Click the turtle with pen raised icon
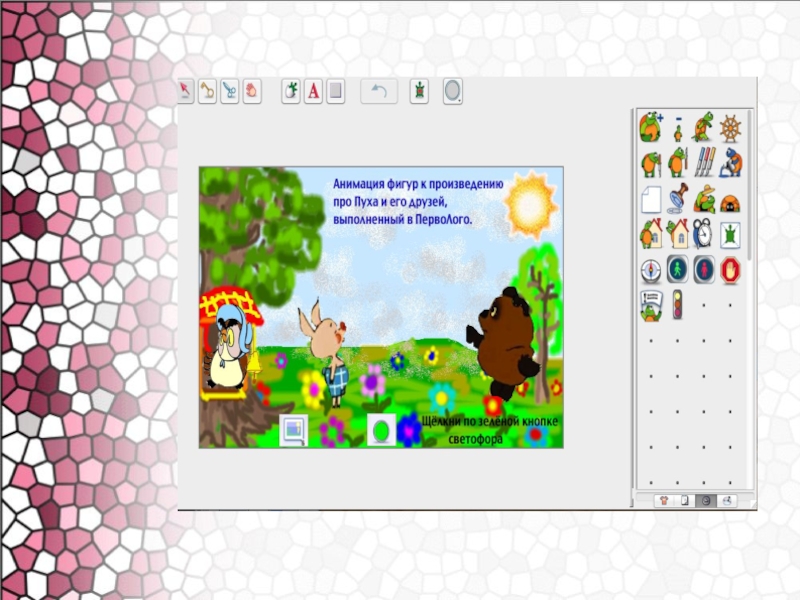This screenshot has height=600, width=800. [678, 163]
